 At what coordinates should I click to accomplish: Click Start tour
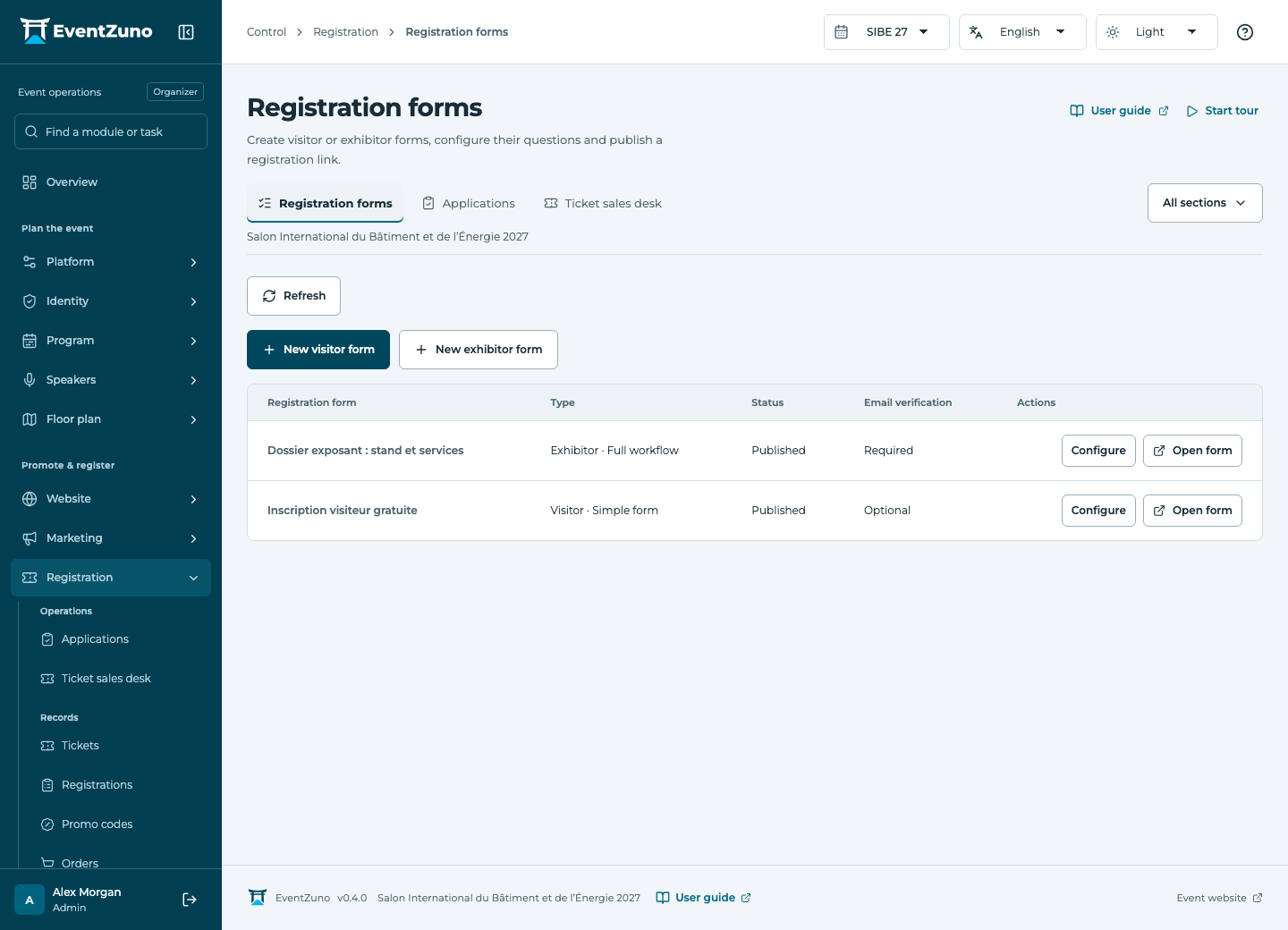(1222, 111)
